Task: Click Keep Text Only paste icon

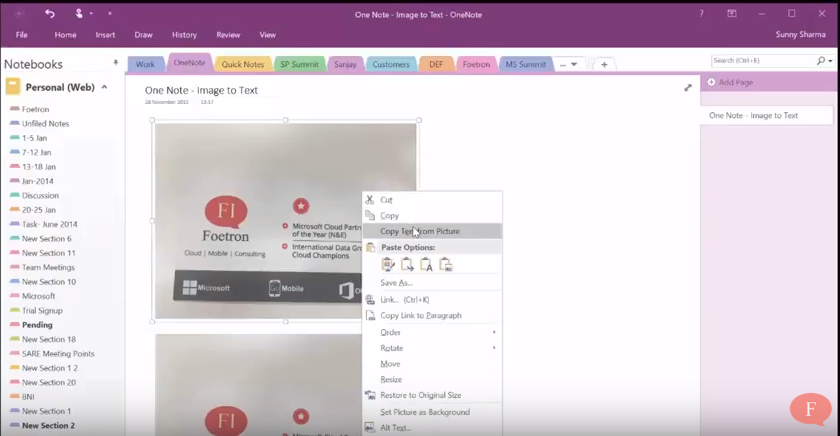Action: coord(426,265)
